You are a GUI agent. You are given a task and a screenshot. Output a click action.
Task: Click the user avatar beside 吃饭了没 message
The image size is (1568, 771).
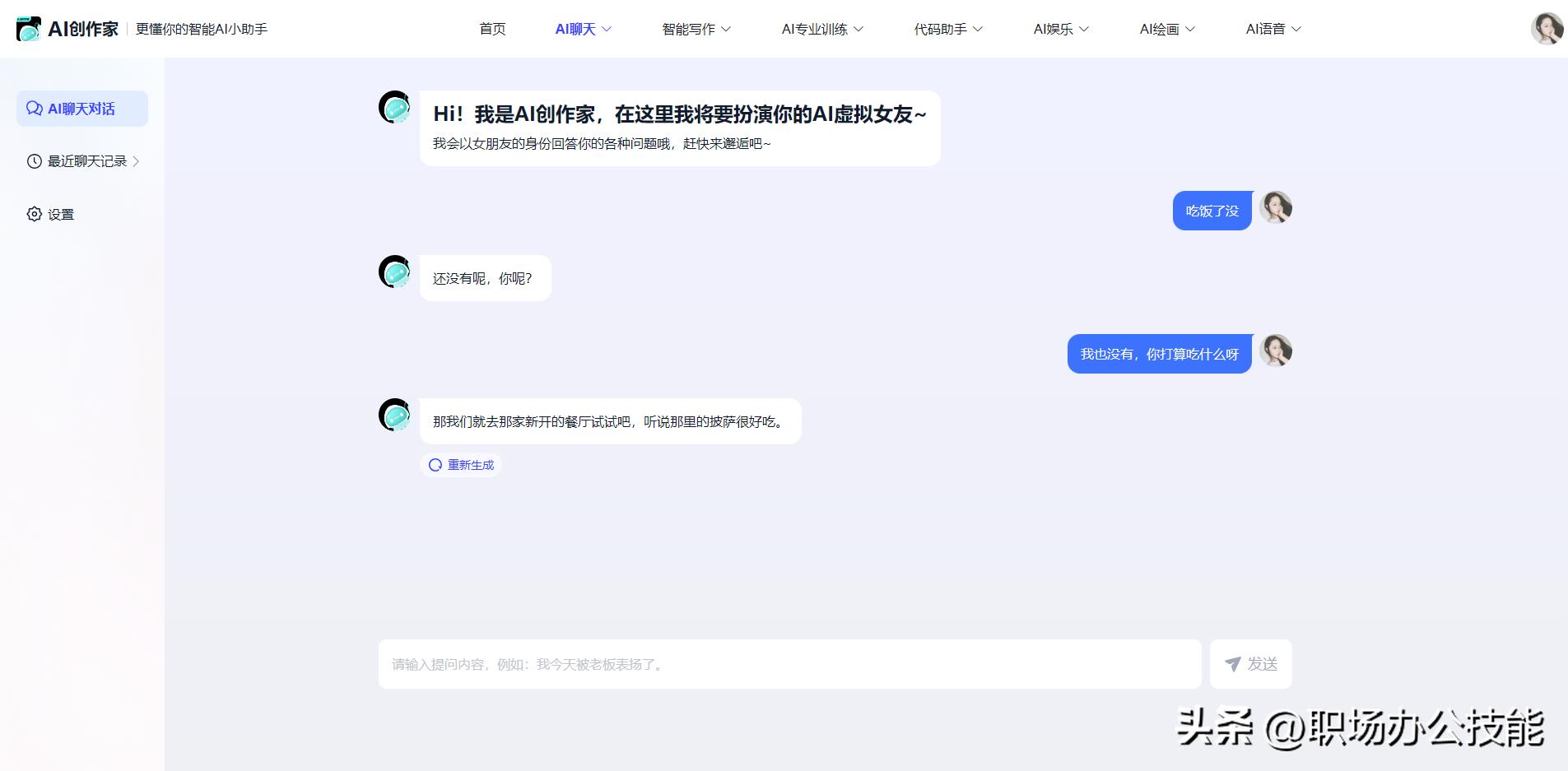(1276, 208)
